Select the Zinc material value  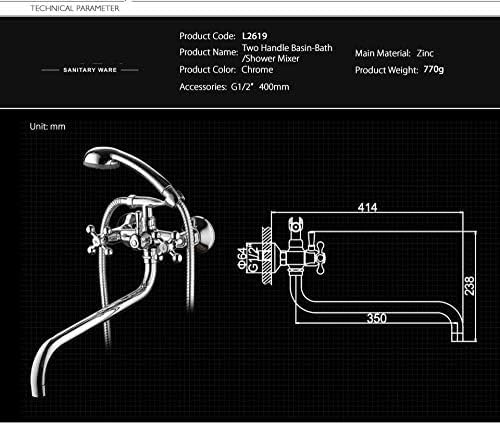[x=425, y=53]
